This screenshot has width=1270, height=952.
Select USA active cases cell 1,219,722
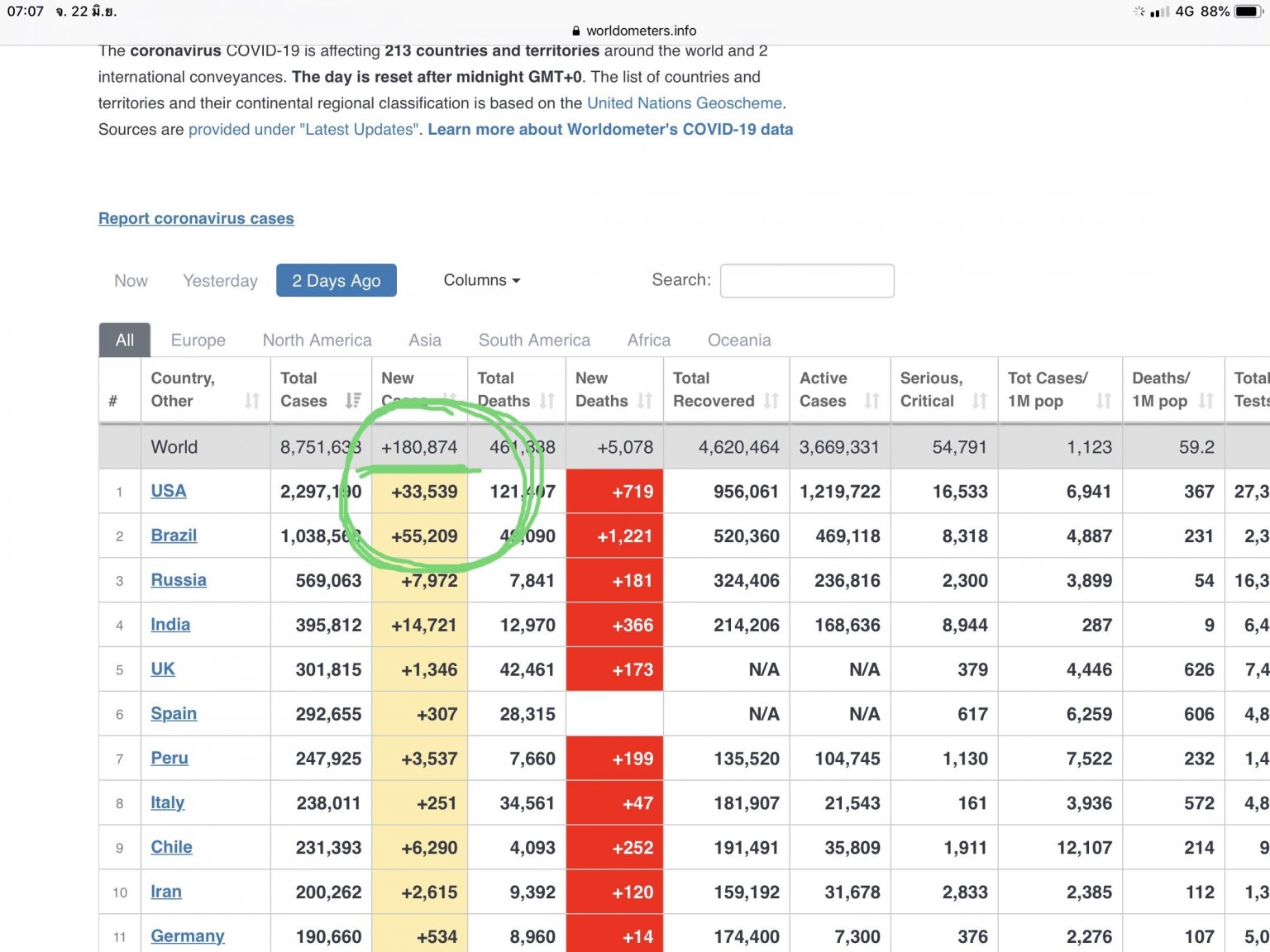(840, 492)
